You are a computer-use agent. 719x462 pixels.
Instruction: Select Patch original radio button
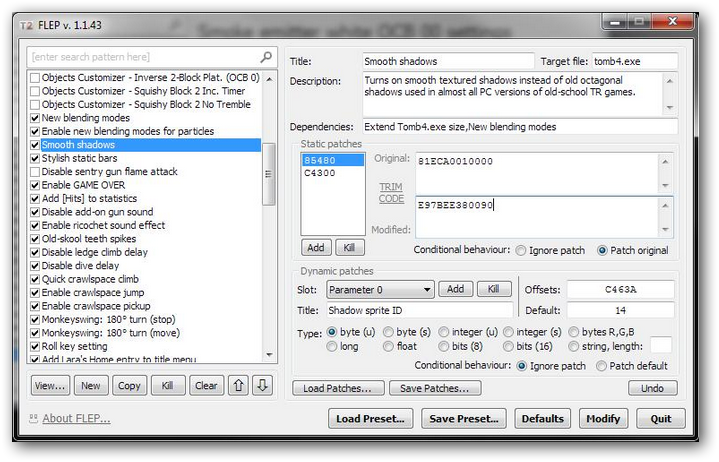click(x=602, y=251)
